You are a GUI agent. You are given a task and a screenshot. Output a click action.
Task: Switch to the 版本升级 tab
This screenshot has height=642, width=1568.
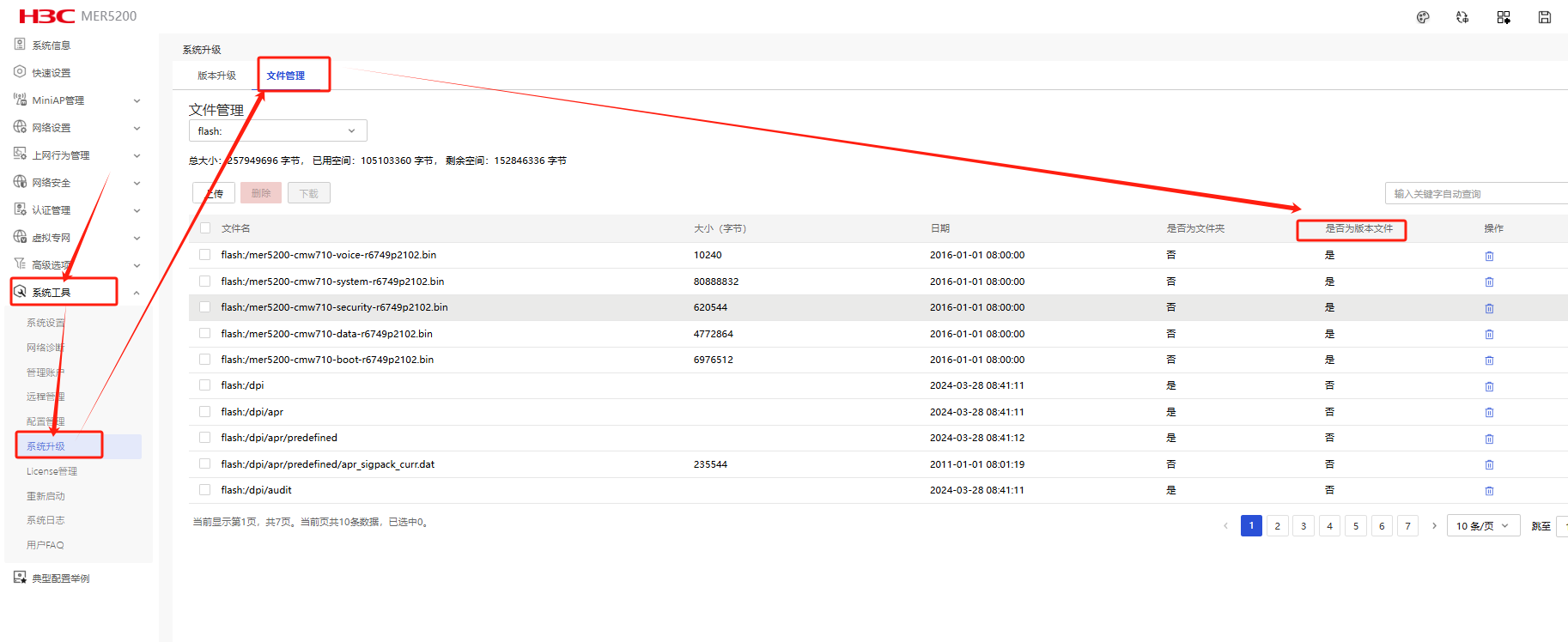coord(216,76)
